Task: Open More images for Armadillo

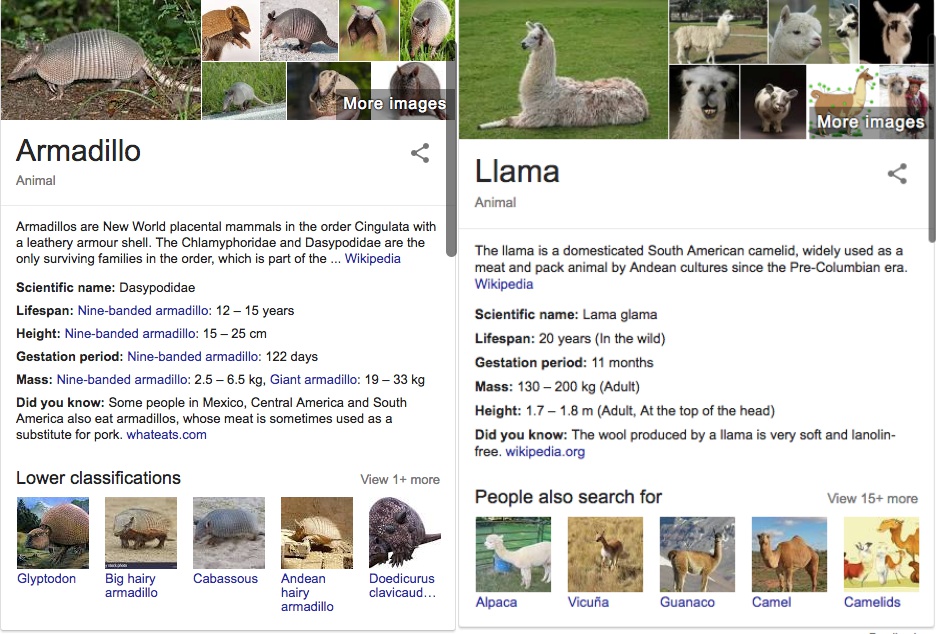Action: [394, 103]
